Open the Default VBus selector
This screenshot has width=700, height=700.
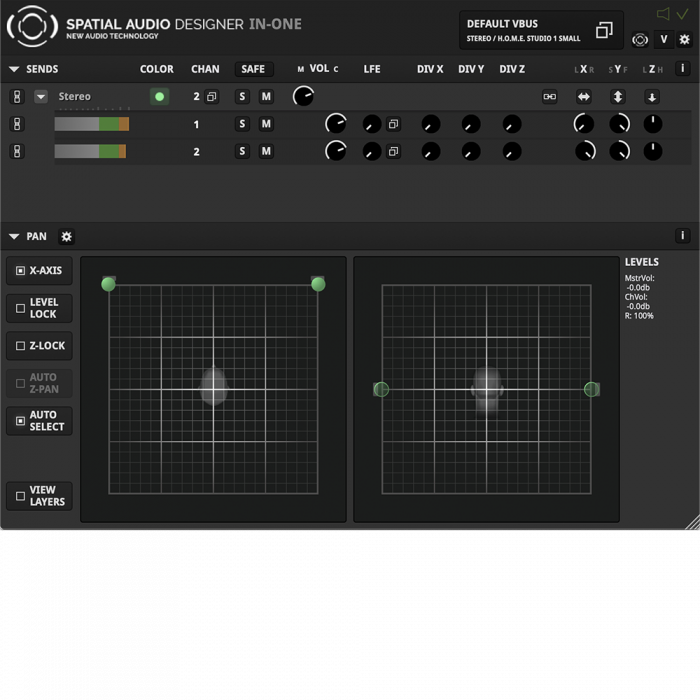tap(541, 30)
